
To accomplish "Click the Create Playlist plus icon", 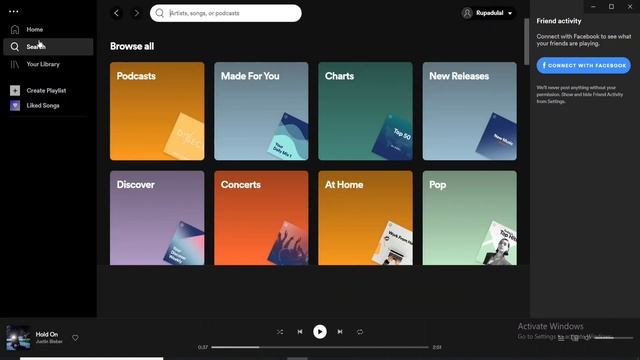I will point(15,91).
